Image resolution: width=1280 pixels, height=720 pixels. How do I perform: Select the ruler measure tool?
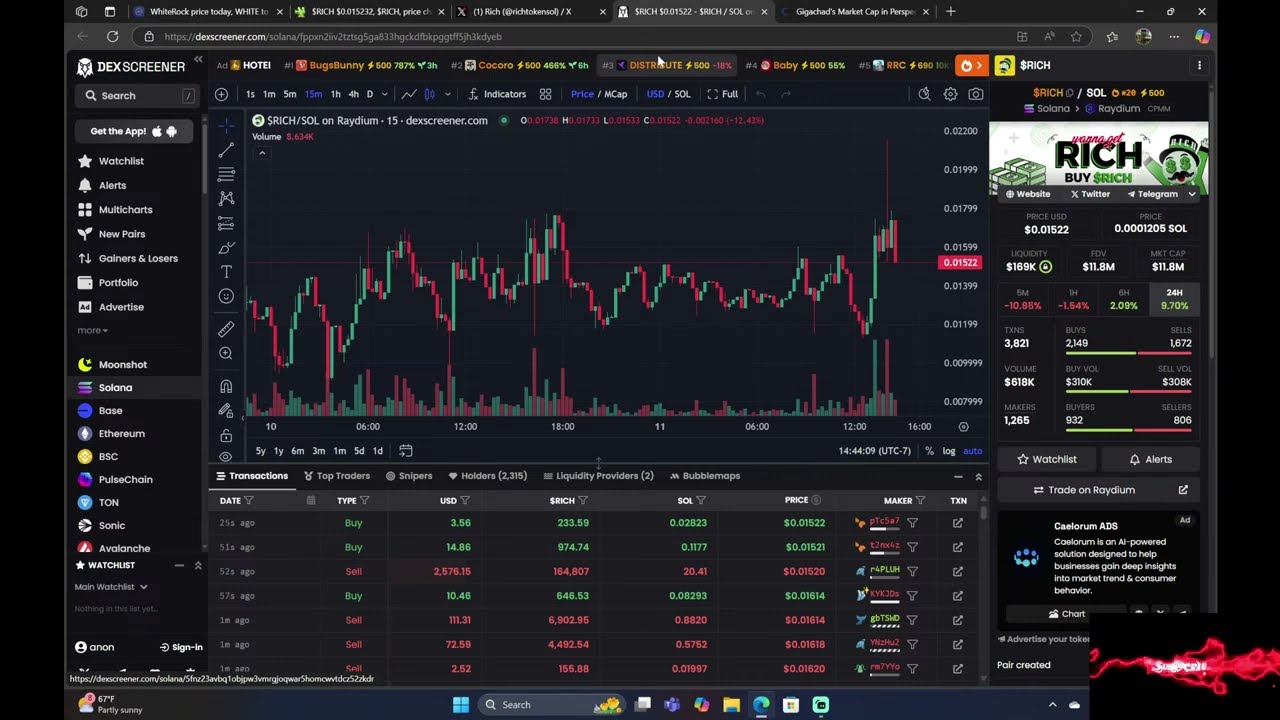click(226, 329)
